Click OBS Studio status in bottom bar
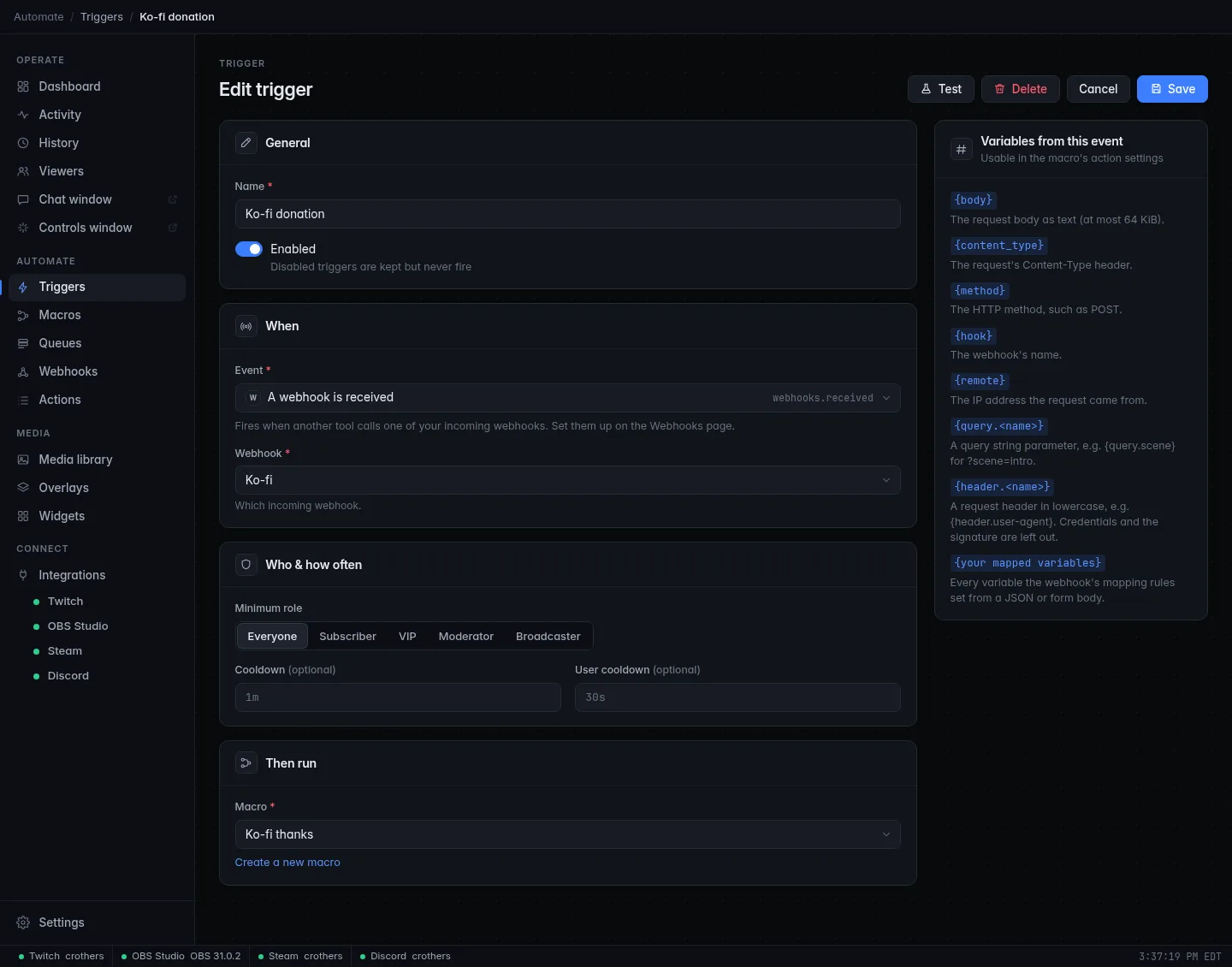This screenshot has height=967, width=1232. coord(181,956)
